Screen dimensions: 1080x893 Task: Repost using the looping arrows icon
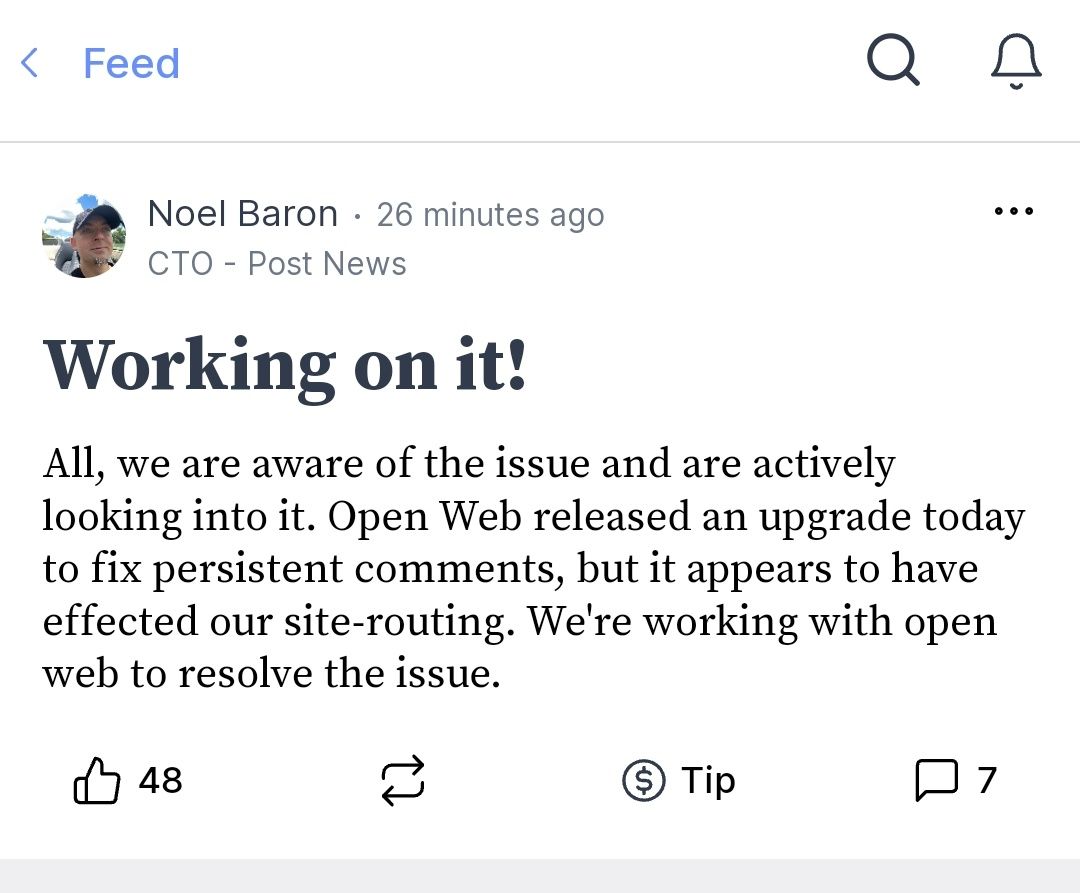403,781
